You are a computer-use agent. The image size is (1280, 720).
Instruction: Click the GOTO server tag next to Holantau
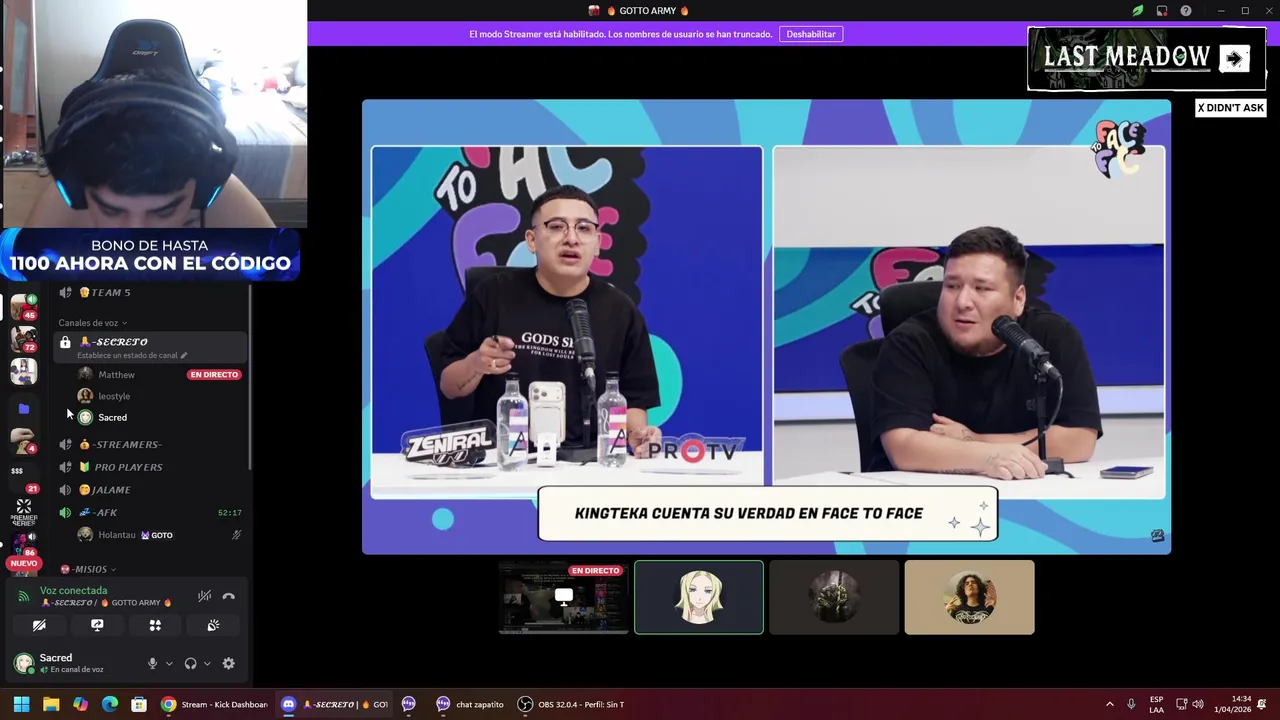coord(157,535)
